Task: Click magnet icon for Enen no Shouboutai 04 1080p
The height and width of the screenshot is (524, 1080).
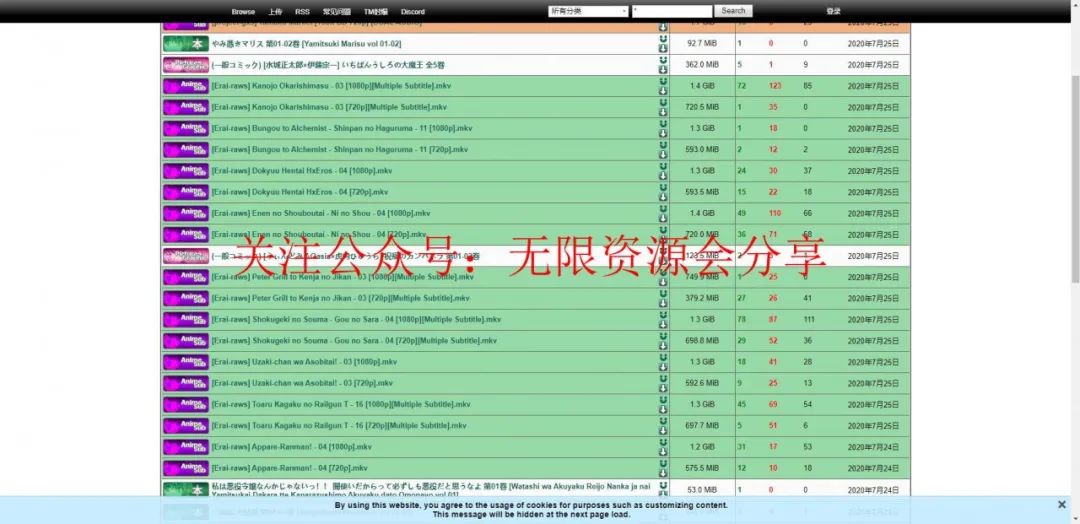Action: pyautogui.click(x=663, y=209)
